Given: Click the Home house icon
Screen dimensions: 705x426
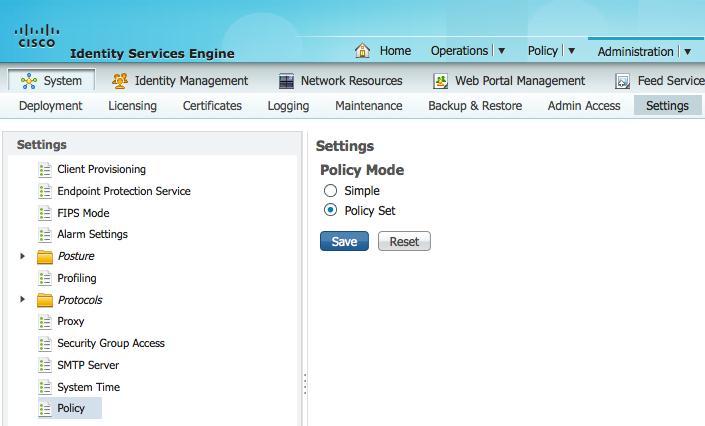Looking at the screenshot, I should click(x=362, y=50).
